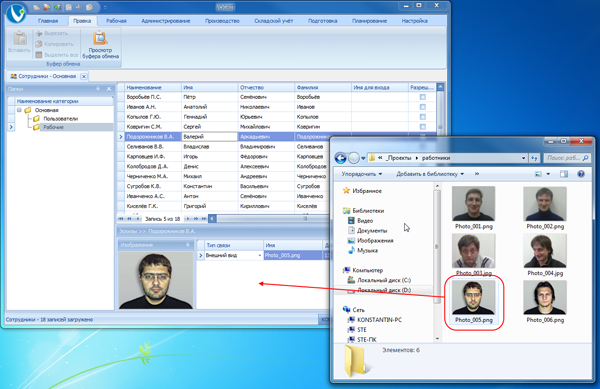The height and width of the screenshot is (389, 600).
Task: Click the Выделить все command
Action: tap(57, 55)
